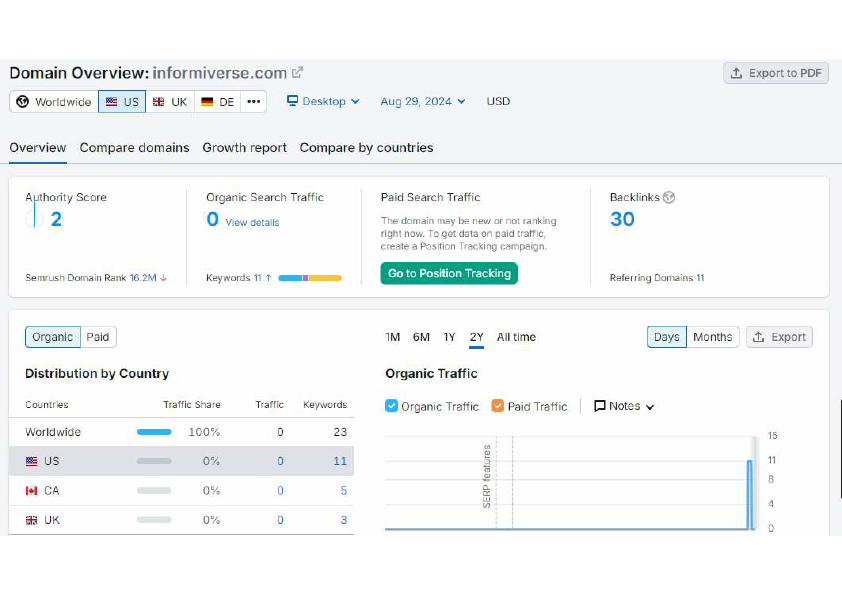Open informiverse.com external link icon
This screenshot has width=842, height=595.
297,72
